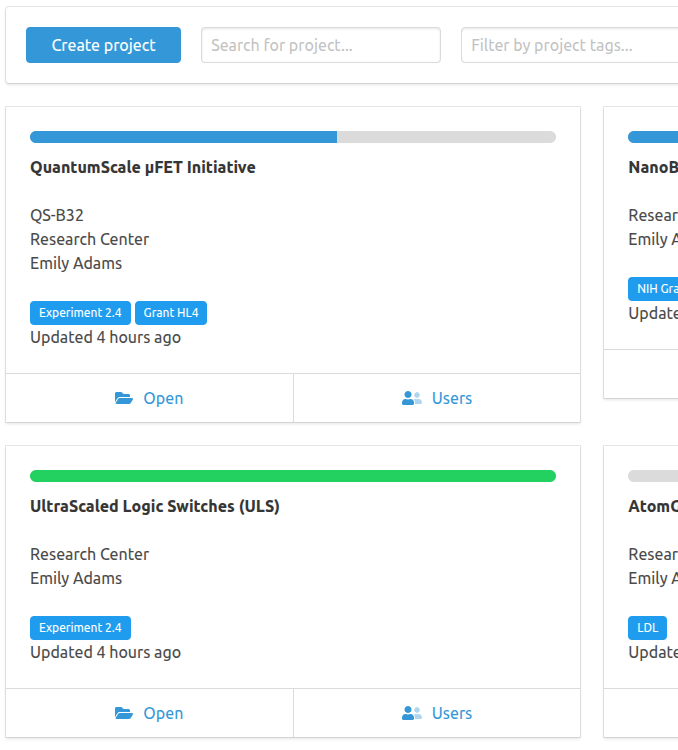
Task: Open the QuantumScale µFET Initiative title
Action: [143, 167]
